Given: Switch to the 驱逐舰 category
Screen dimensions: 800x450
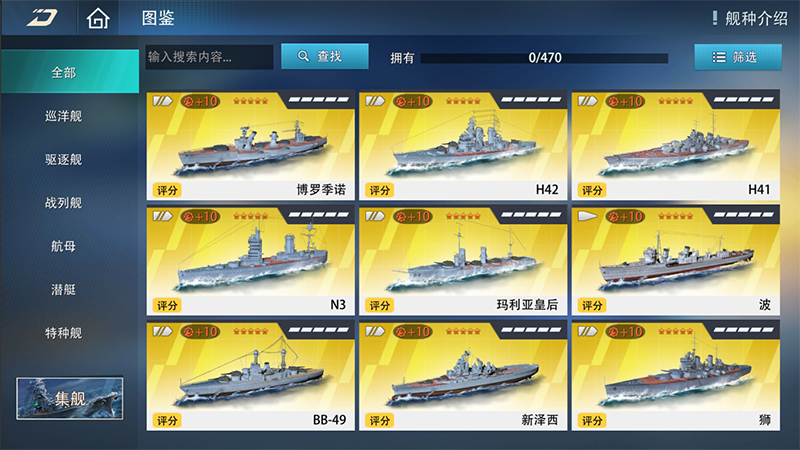Looking at the screenshot, I should point(64,159).
